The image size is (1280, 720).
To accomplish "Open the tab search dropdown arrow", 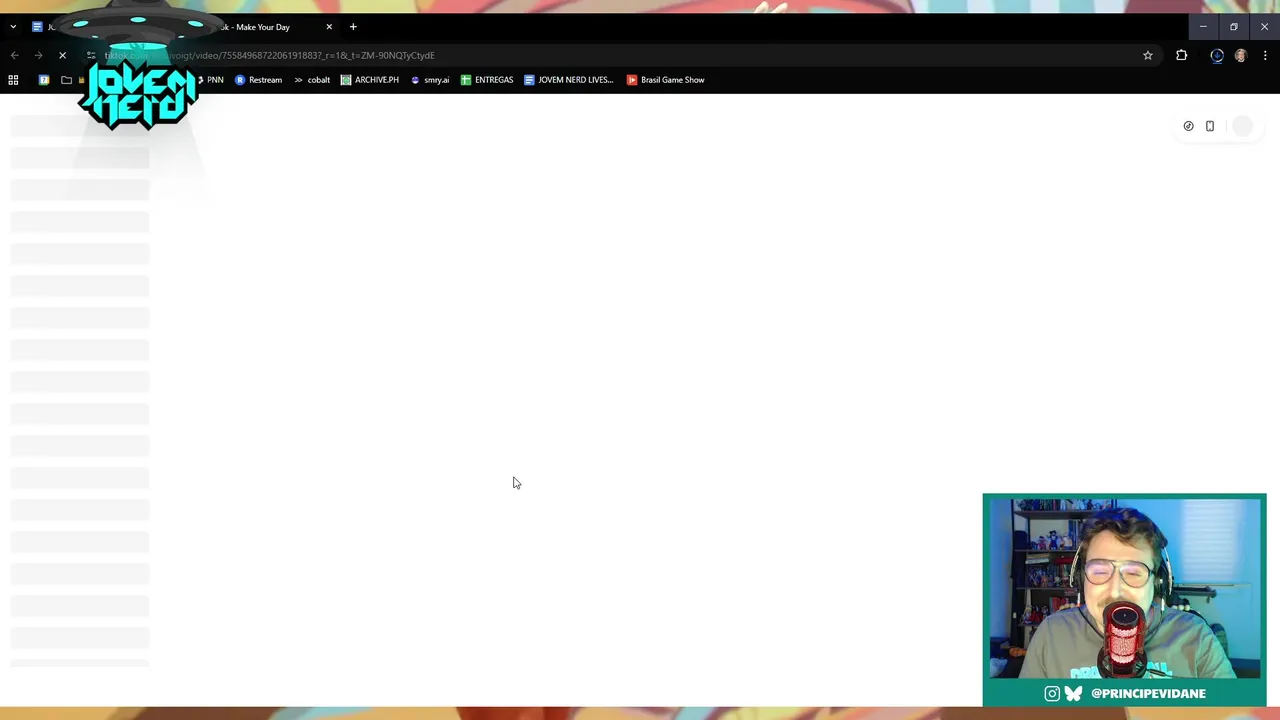I will (13, 27).
